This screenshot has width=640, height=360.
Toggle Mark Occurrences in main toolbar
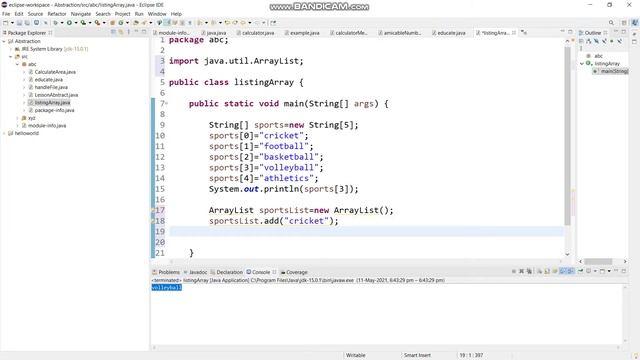[x=167, y=23]
